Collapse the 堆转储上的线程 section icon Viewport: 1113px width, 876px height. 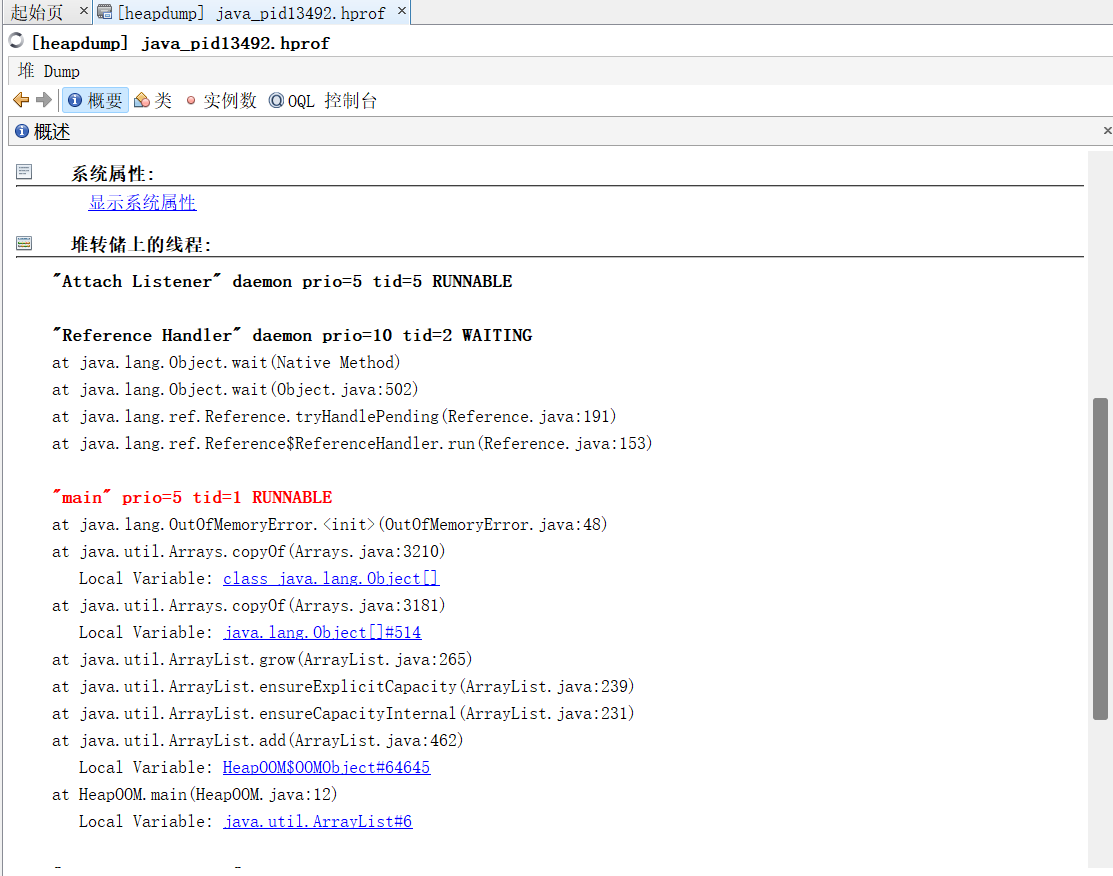click(24, 243)
